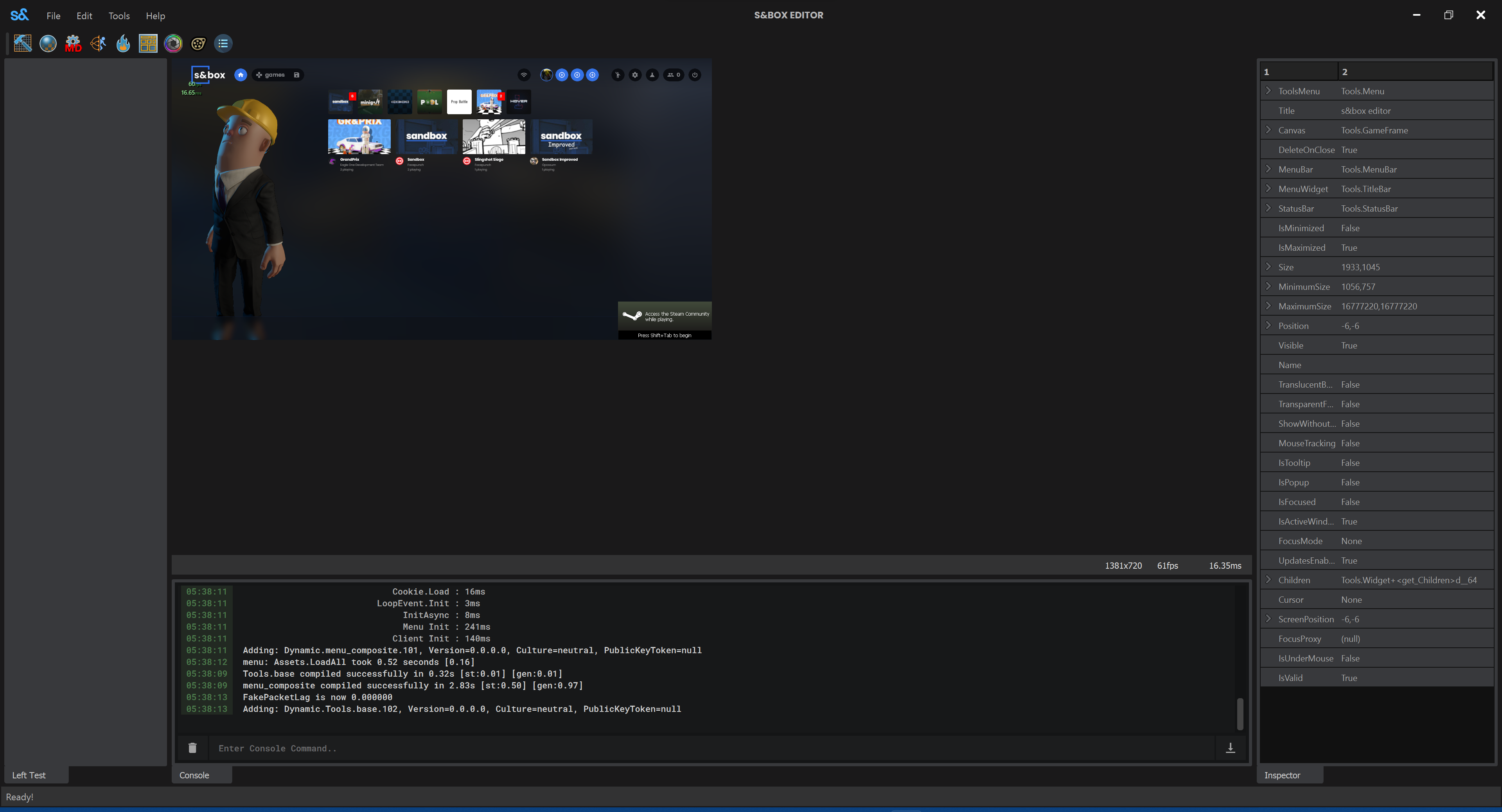The height and width of the screenshot is (812, 1502).
Task: Select the Left Test tab
Action: [x=36, y=775]
